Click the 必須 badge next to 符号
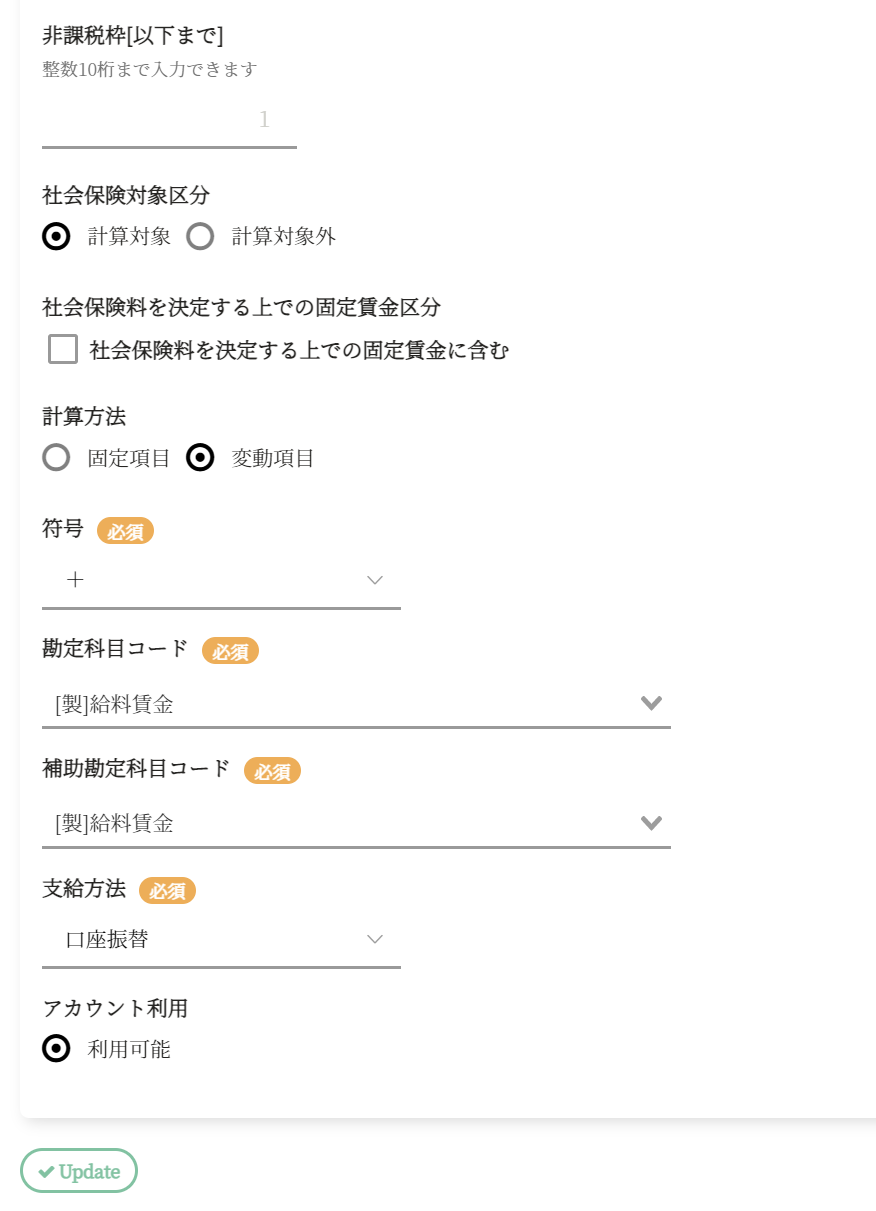This screenshot has height=1211, width=876. click(125, 531)
